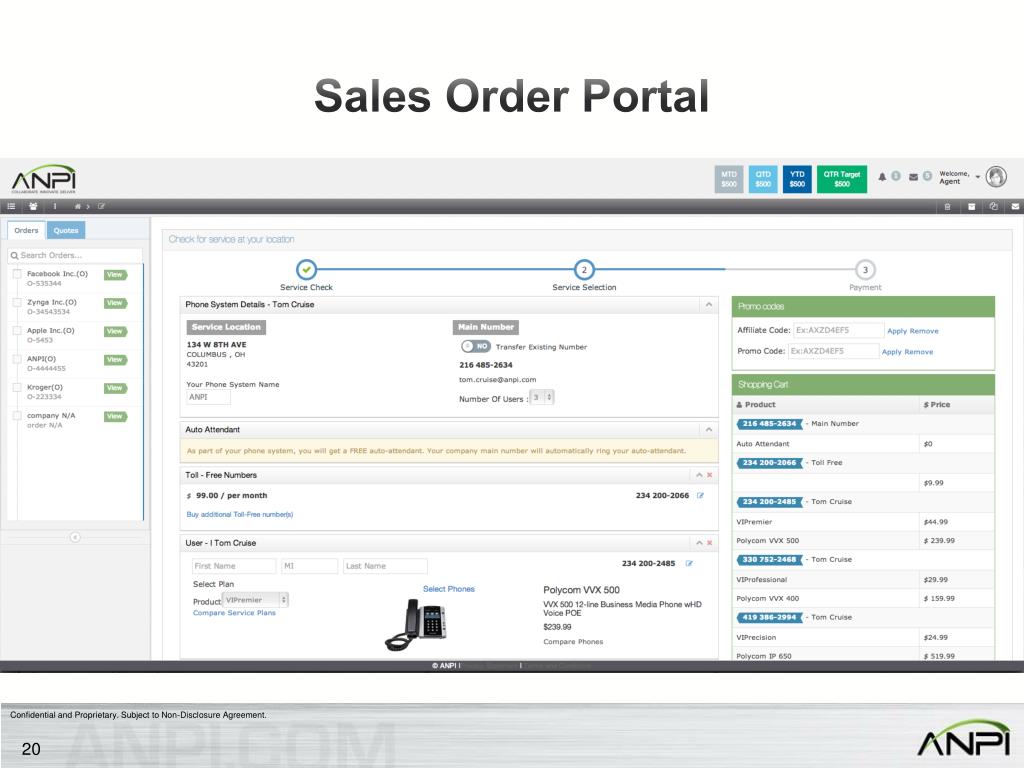This screenshot has width=1024, height=768.
Task: Click the copy icon in dark toolbar
Action: (x=993, y=206)
